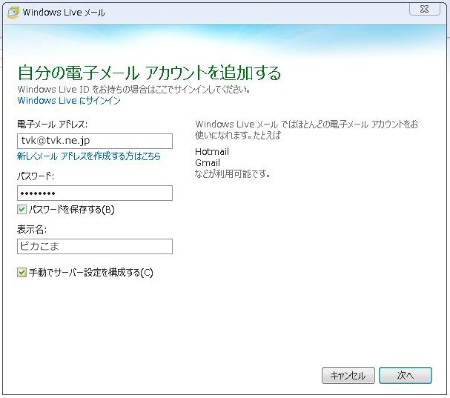Viewport: 450px width, 398px height.
Task: Click the 自分の電子メール アカウントを追加する heading
Action: [x=149, y=73]
